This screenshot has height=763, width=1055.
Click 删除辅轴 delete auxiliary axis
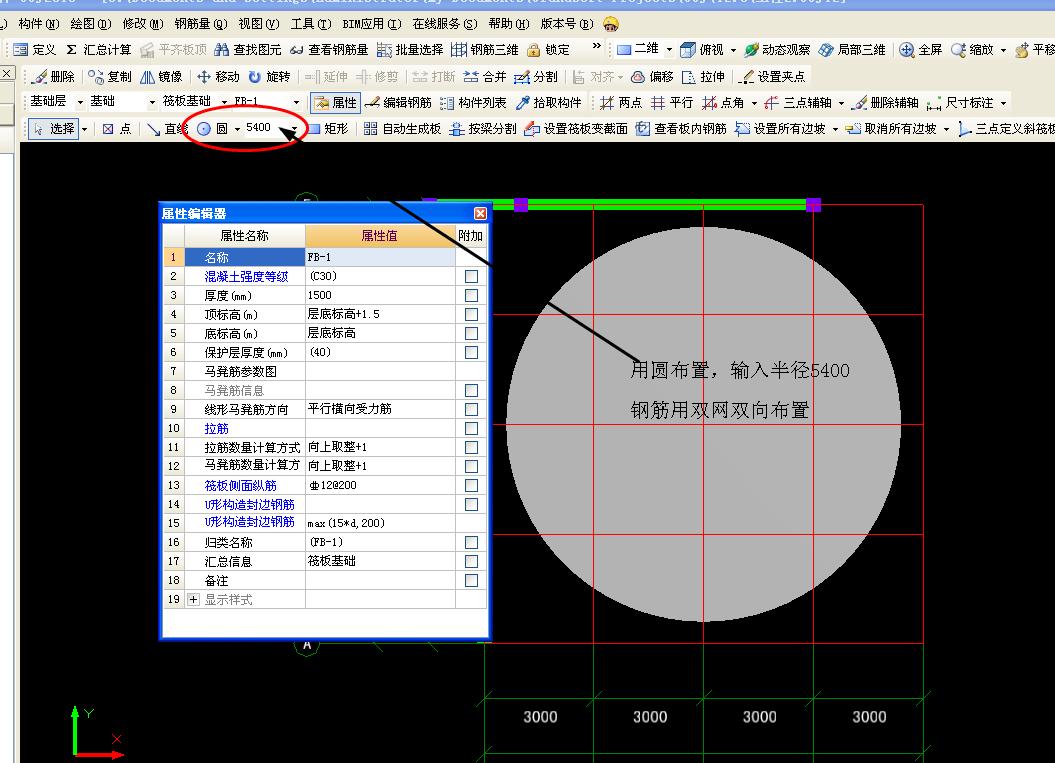885,103
